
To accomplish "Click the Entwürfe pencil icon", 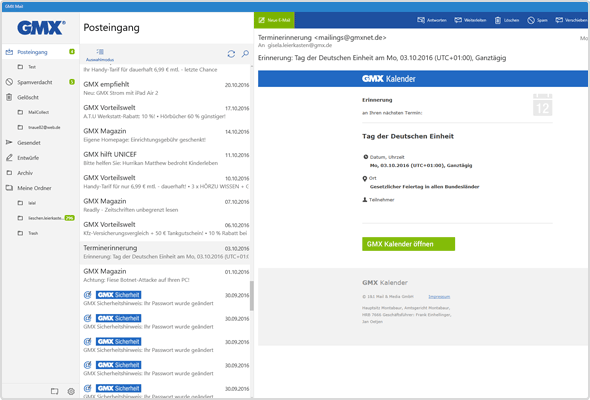I will click(x=9, y=158).
